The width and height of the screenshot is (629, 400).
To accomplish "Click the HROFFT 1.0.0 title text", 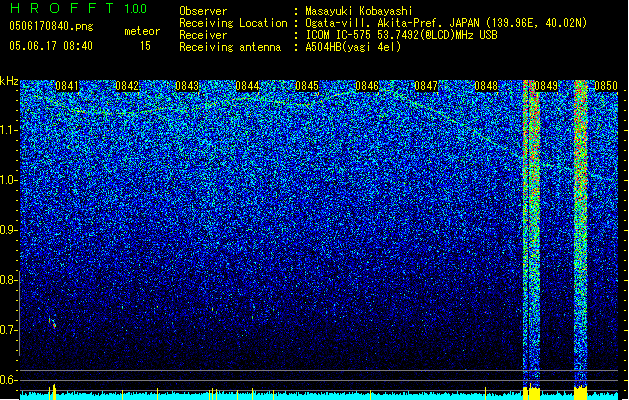I will pyautogui.click(x=78, y=8).
